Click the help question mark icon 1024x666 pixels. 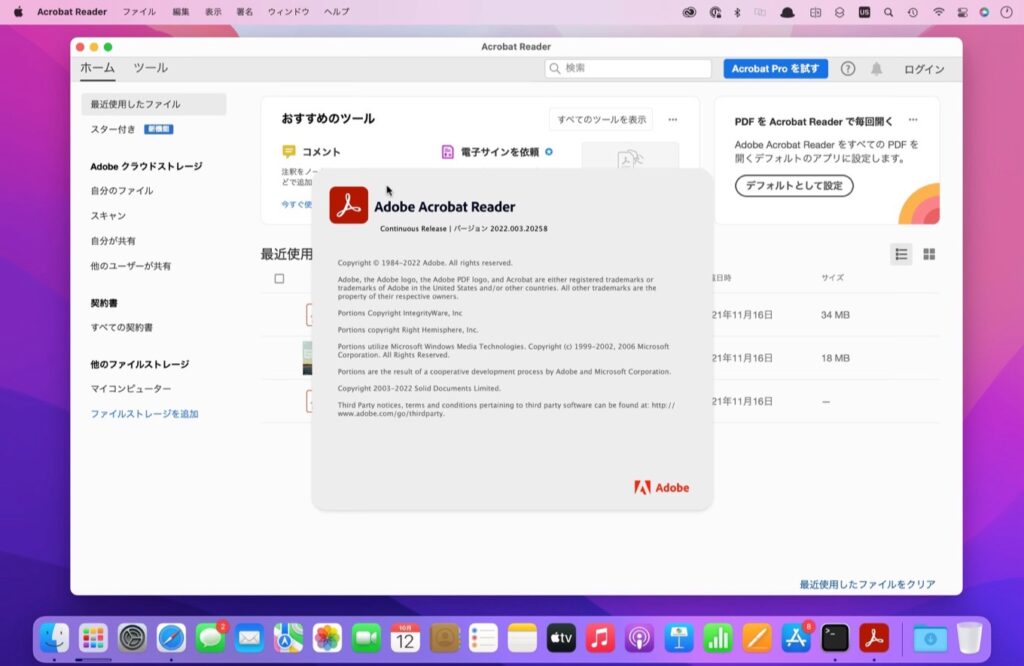point(848,69)
